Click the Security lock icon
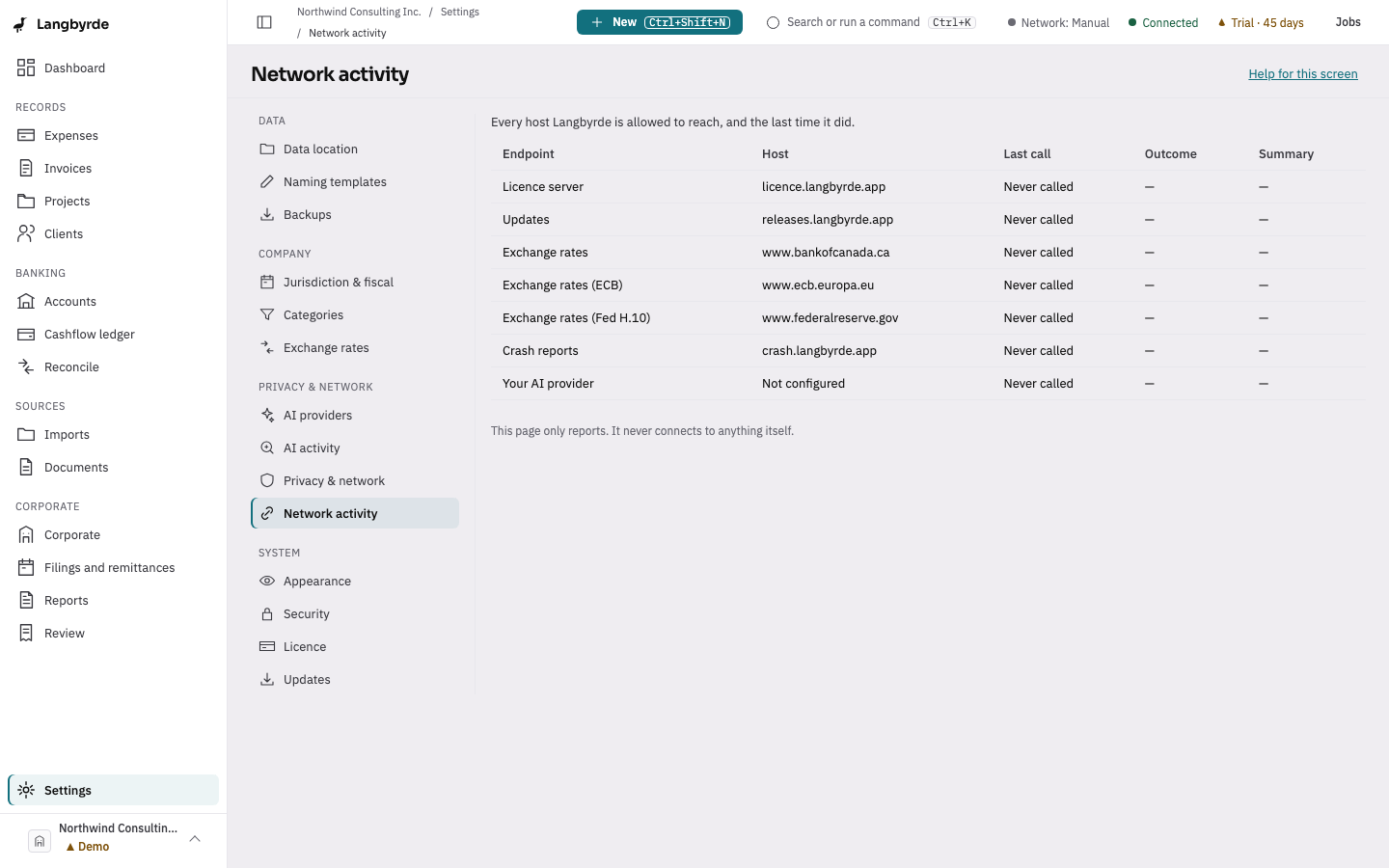The width and height of the screenshot is (1389, 868). (267, 613)
